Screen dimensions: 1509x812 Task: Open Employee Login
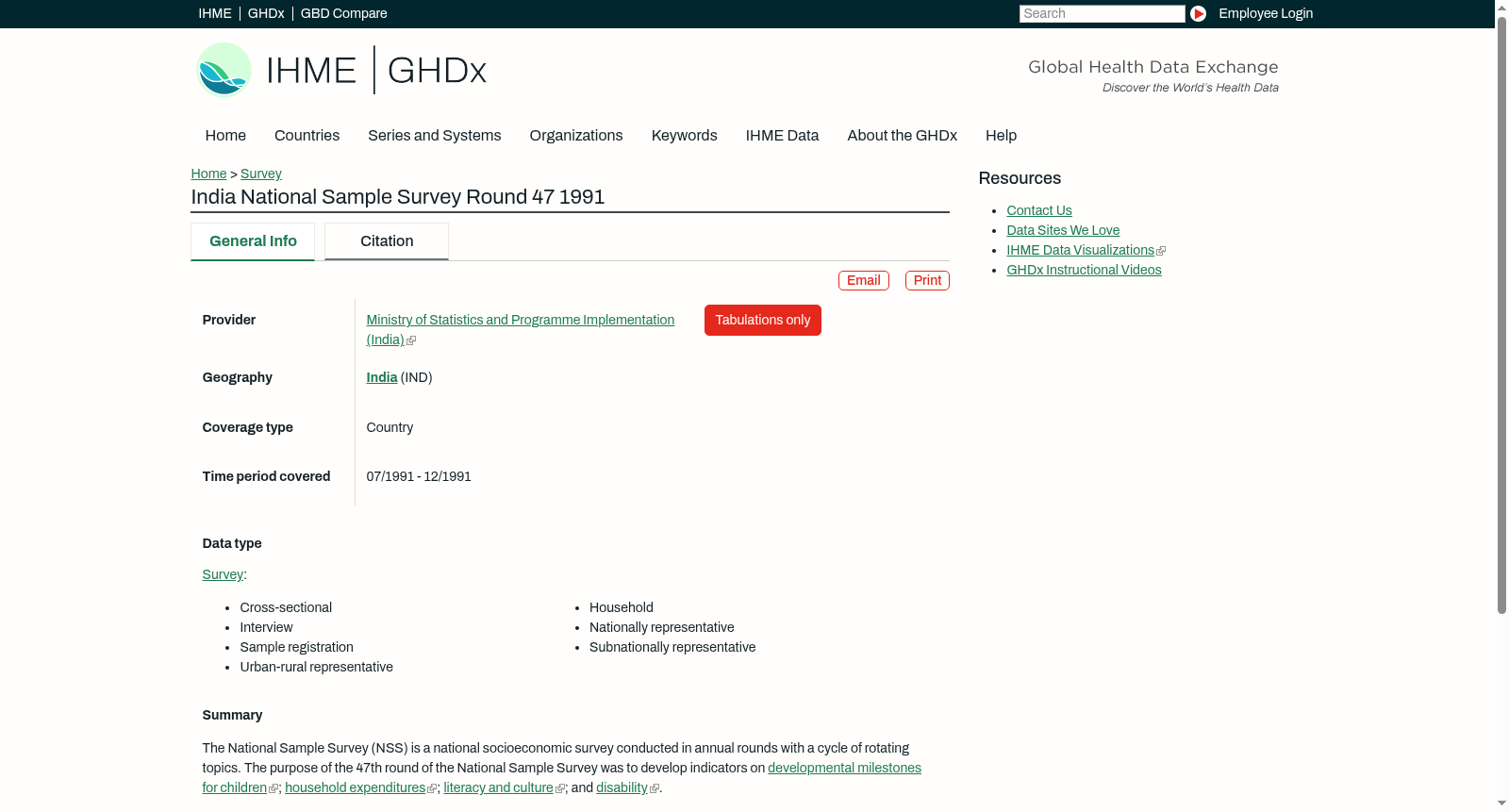(x=1266, y=13)
